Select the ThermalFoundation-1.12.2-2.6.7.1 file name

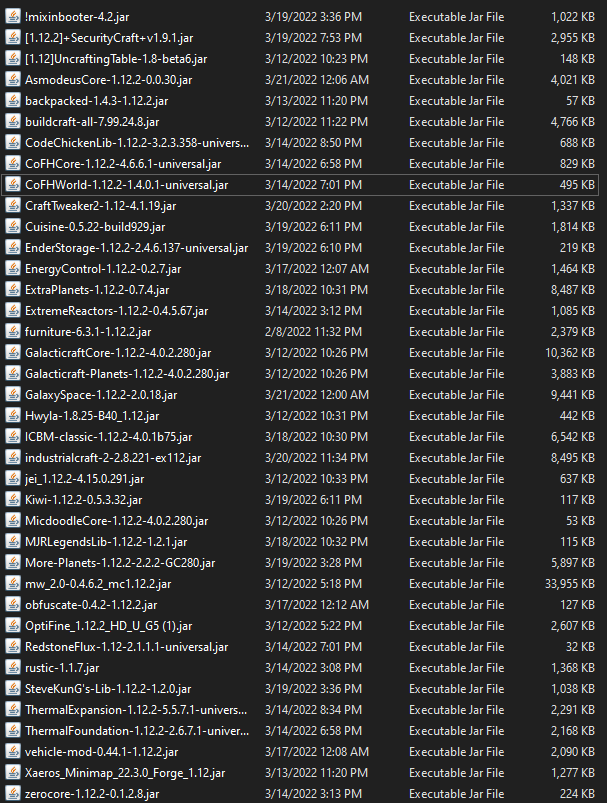(x=137, y=731)
